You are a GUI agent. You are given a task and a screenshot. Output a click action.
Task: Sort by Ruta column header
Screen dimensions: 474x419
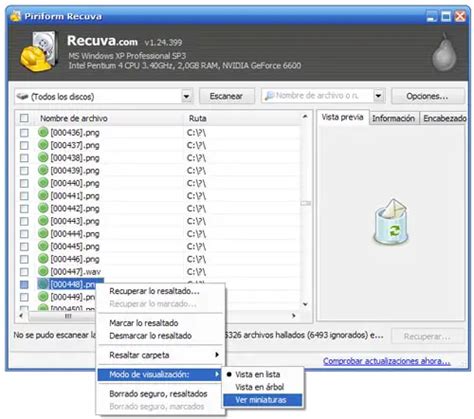(x=198, y=118)
